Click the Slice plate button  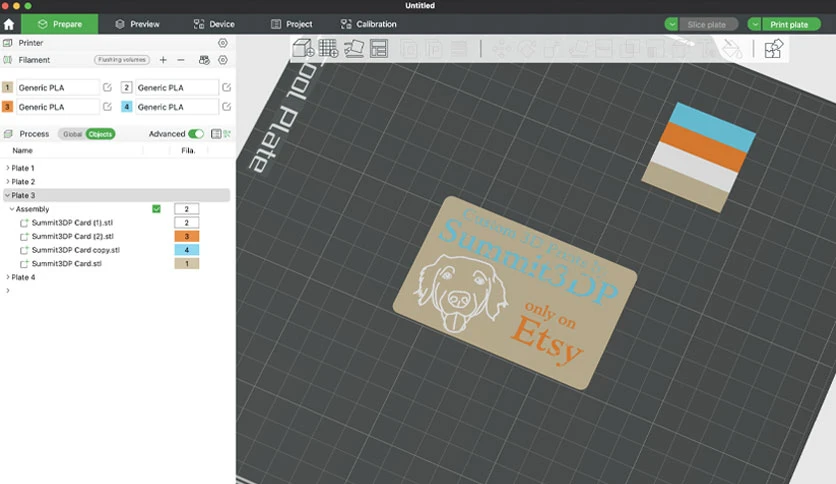pyautogui.click(x=708, y=25)
